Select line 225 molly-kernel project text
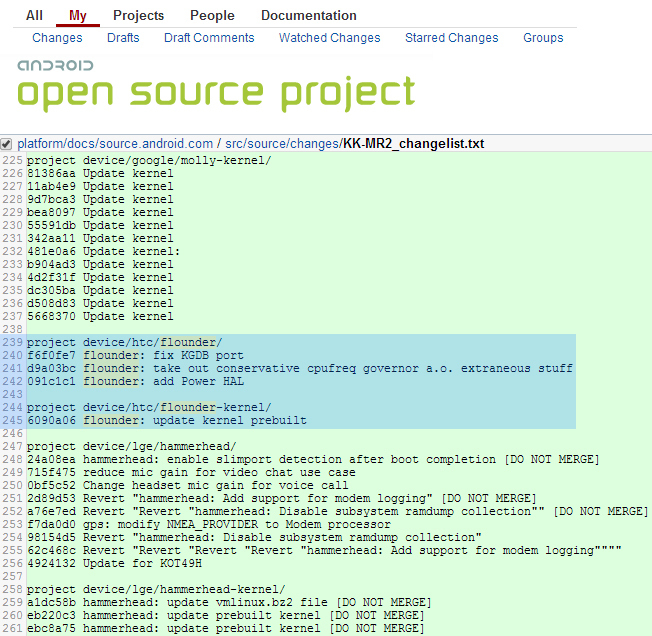Screen dimensions: 652x636 (149, 160)
